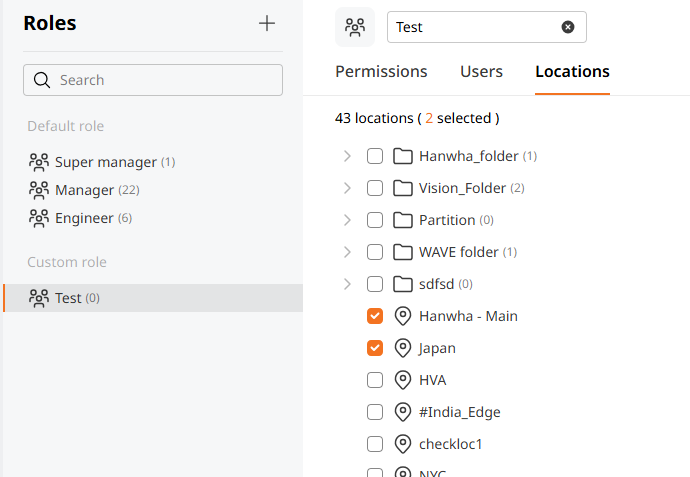This screenshot has height=477, width=690.
Task: Click the plus icon to add role
Action: point(267,24)
